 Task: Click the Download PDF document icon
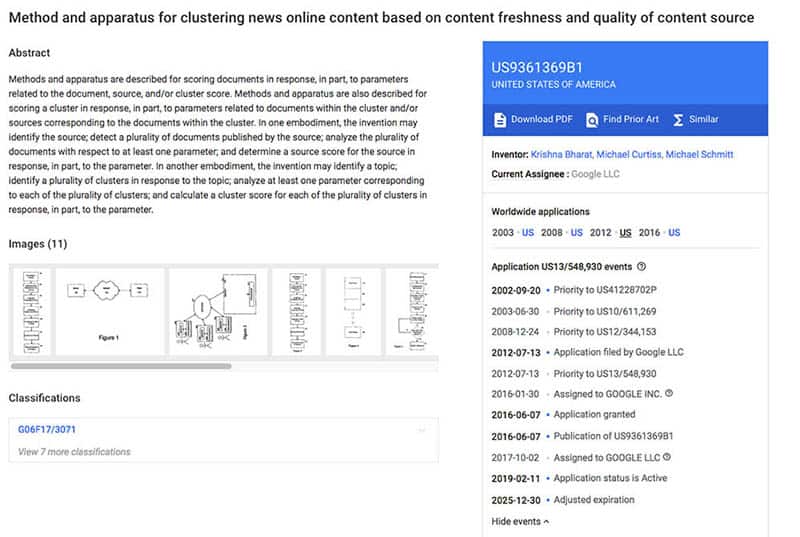click(x=499, y=120)
